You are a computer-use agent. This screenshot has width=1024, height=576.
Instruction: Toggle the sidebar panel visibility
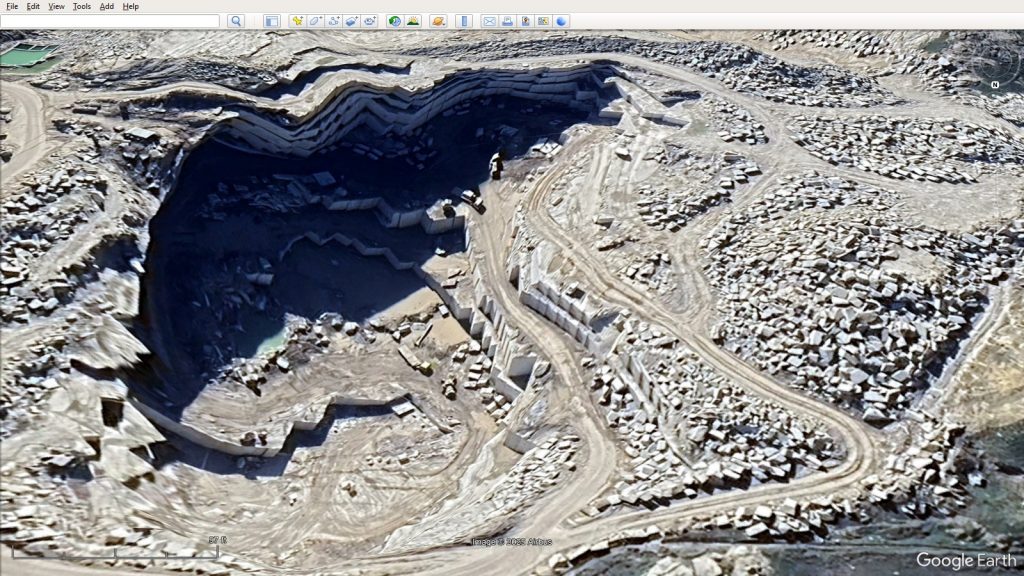click(x=271, y=21)
